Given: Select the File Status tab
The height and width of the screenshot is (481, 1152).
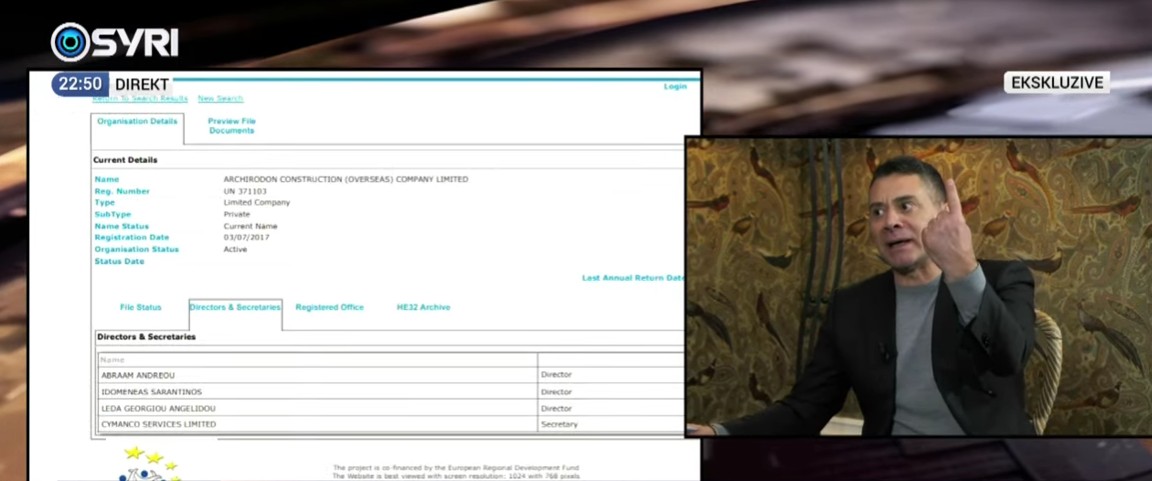Looking at the screenshot, I should [140, 307].
